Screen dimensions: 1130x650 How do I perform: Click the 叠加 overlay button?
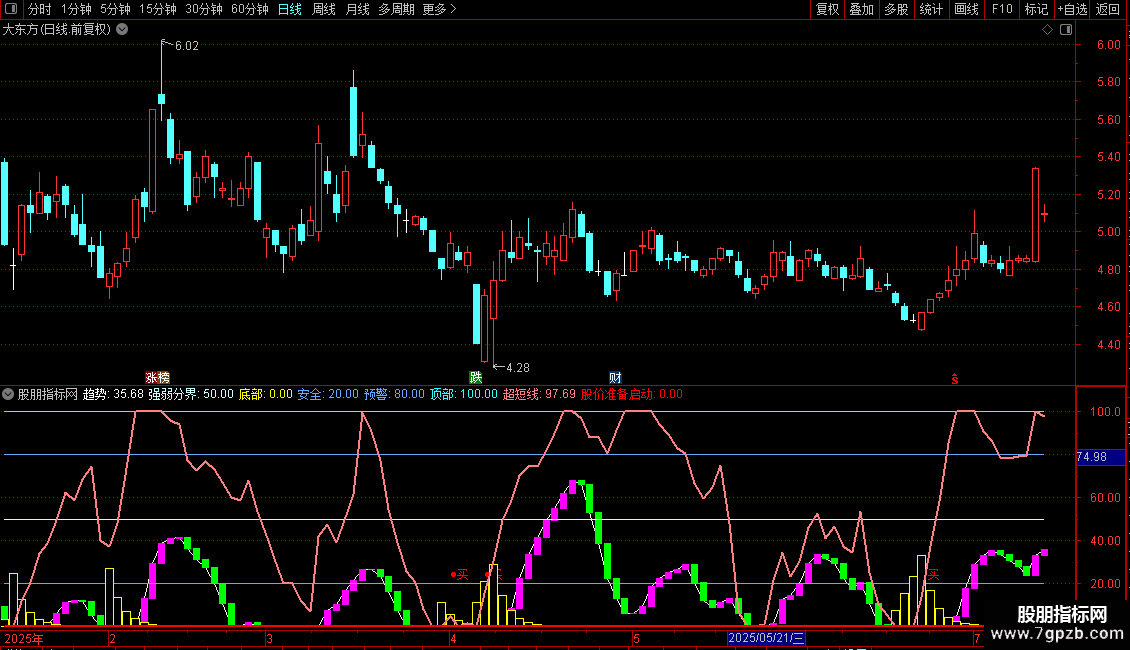tap(861, 9)
